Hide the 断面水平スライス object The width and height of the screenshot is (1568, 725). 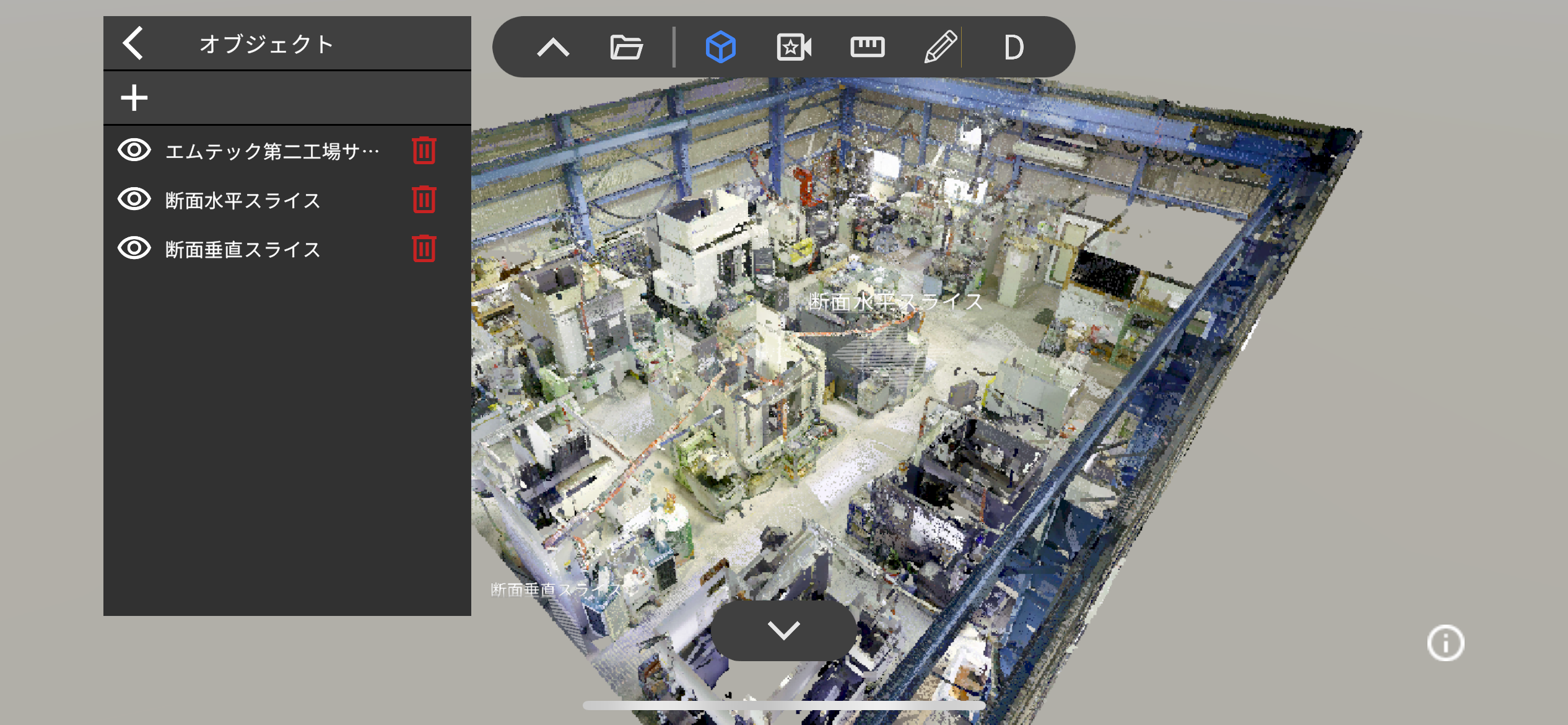(x=134, y=200)
